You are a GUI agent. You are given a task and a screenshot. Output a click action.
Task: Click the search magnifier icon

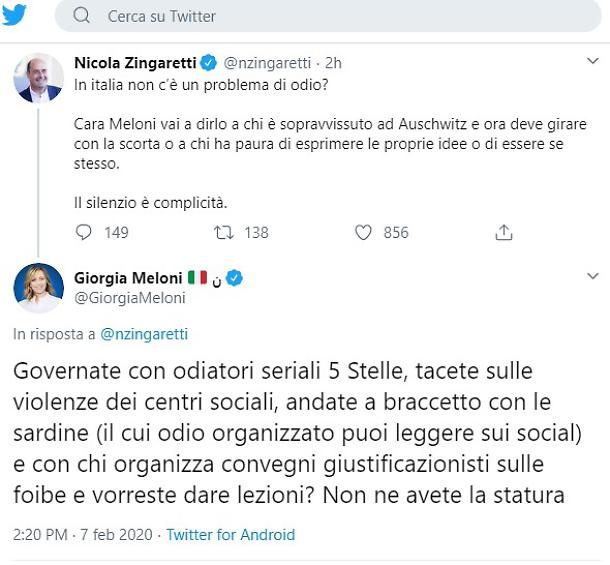click(x=82, y=16)
